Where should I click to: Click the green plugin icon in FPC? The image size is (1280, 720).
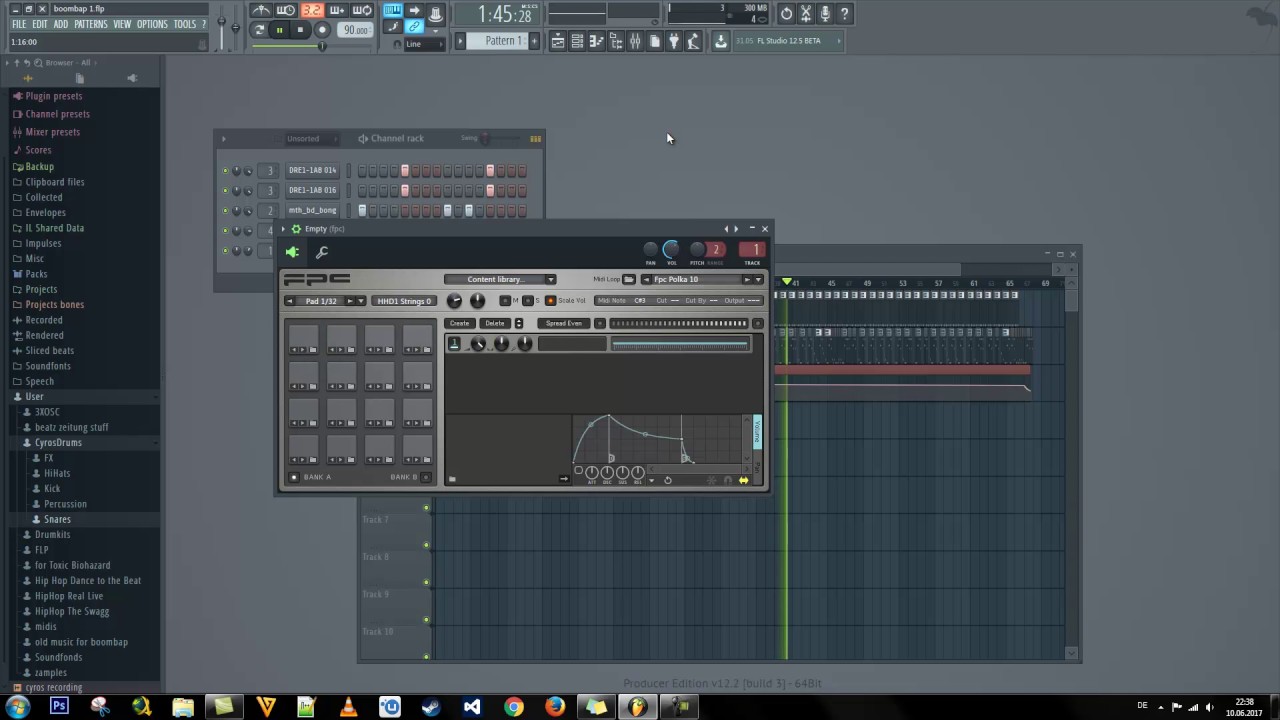point(292,252)
